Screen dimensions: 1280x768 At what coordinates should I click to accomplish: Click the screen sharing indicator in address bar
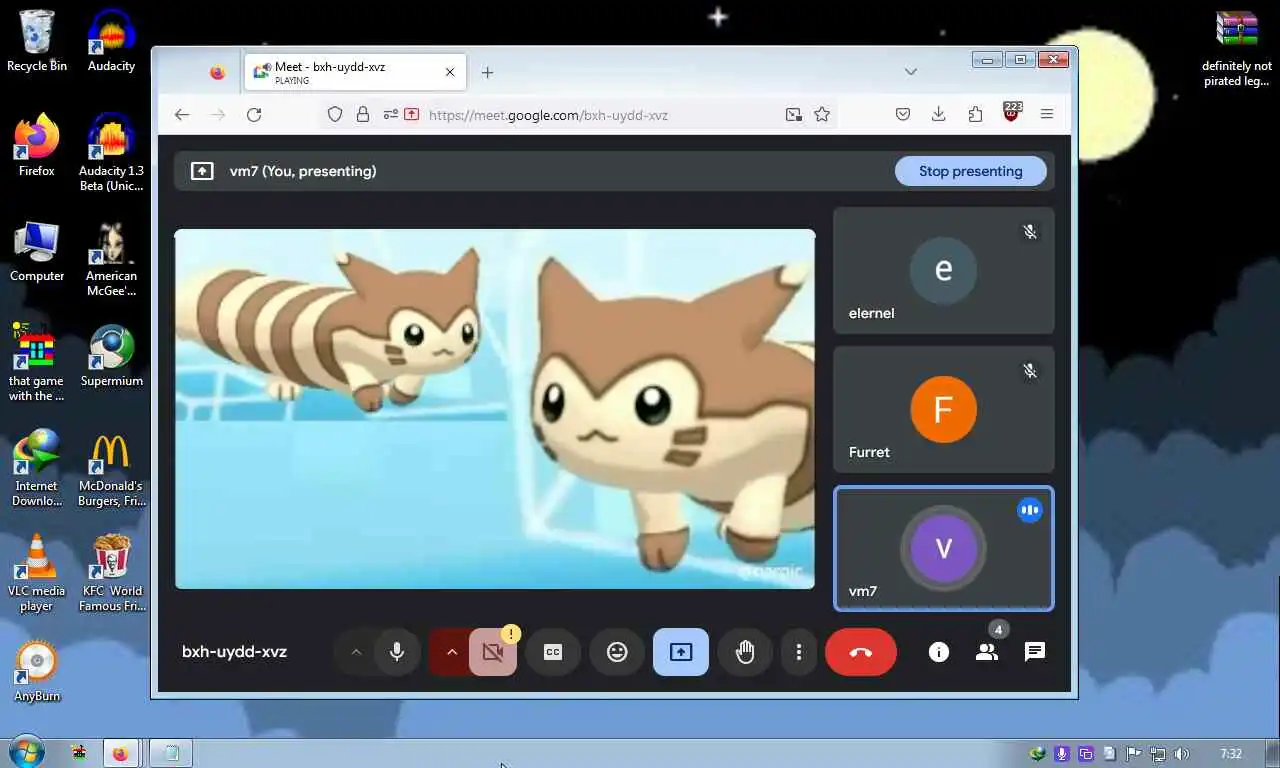point(411,115)
